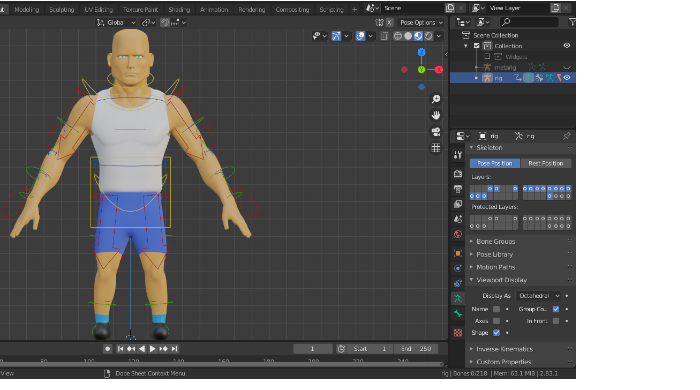Click the Rest Position button
The height and width of the screenshot is (390, 700).
pos(546,163)
